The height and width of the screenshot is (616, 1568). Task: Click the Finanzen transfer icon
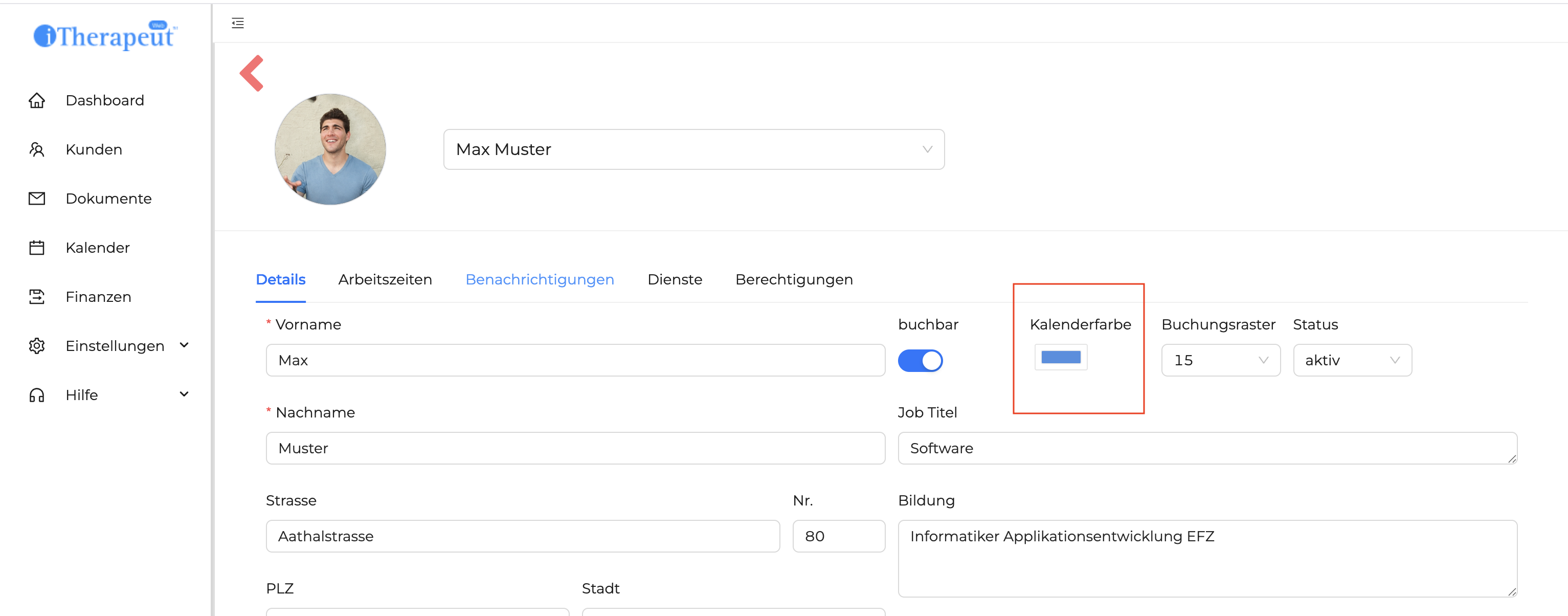pyautogui.click(x=36, y=297)
